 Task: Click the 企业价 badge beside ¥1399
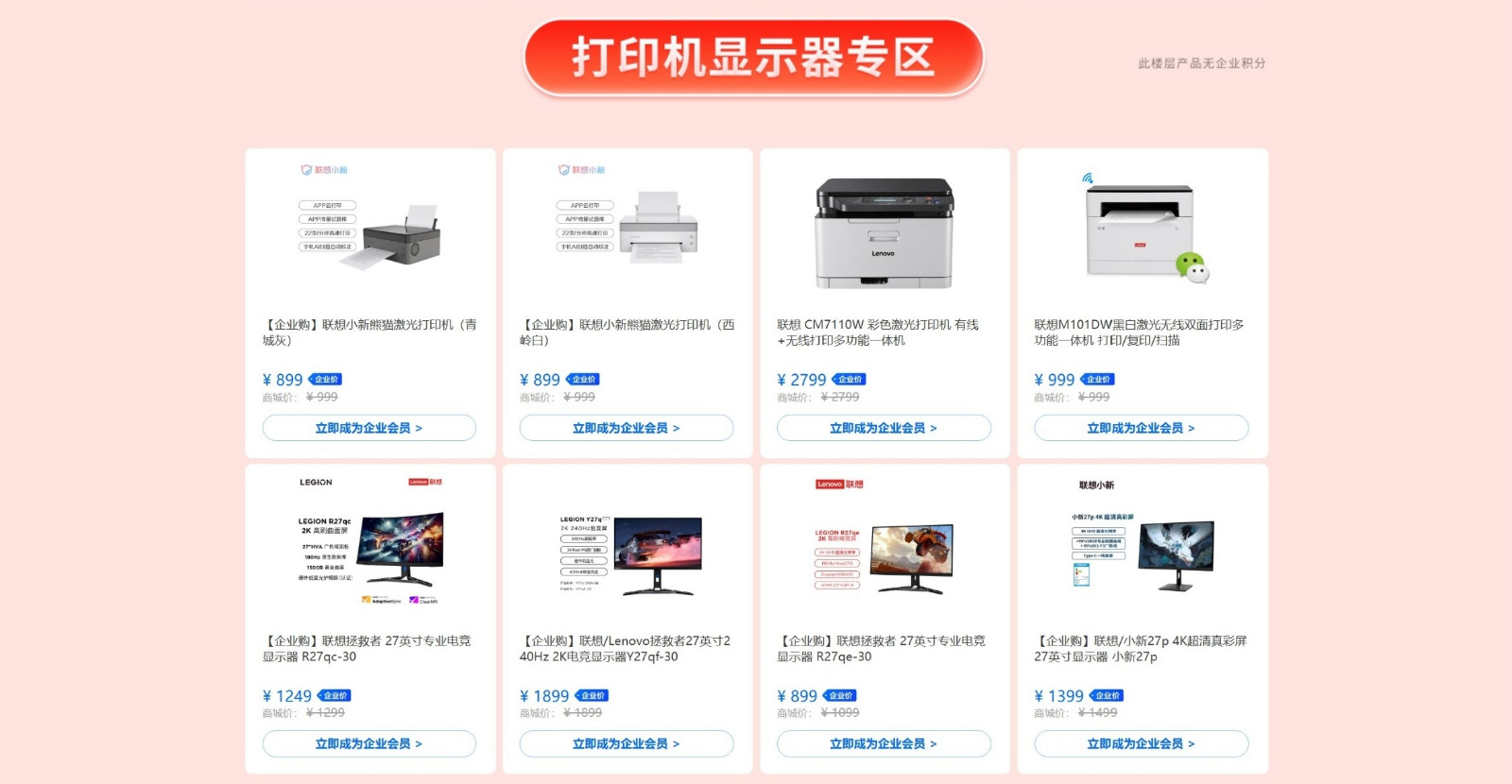pyautogui.click(x=1107, y=695)
